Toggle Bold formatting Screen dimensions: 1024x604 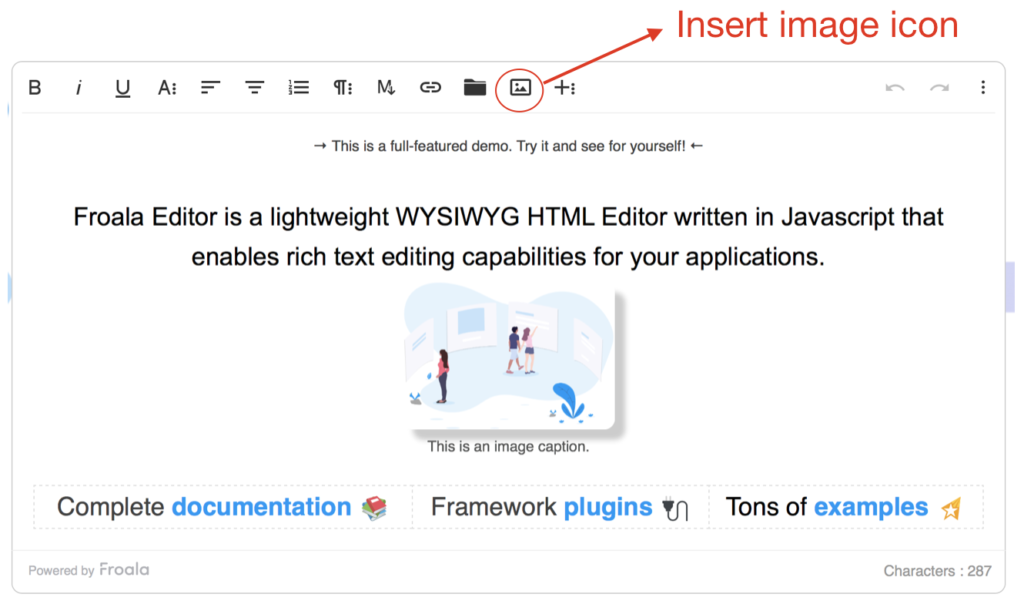tap(35, 87)
